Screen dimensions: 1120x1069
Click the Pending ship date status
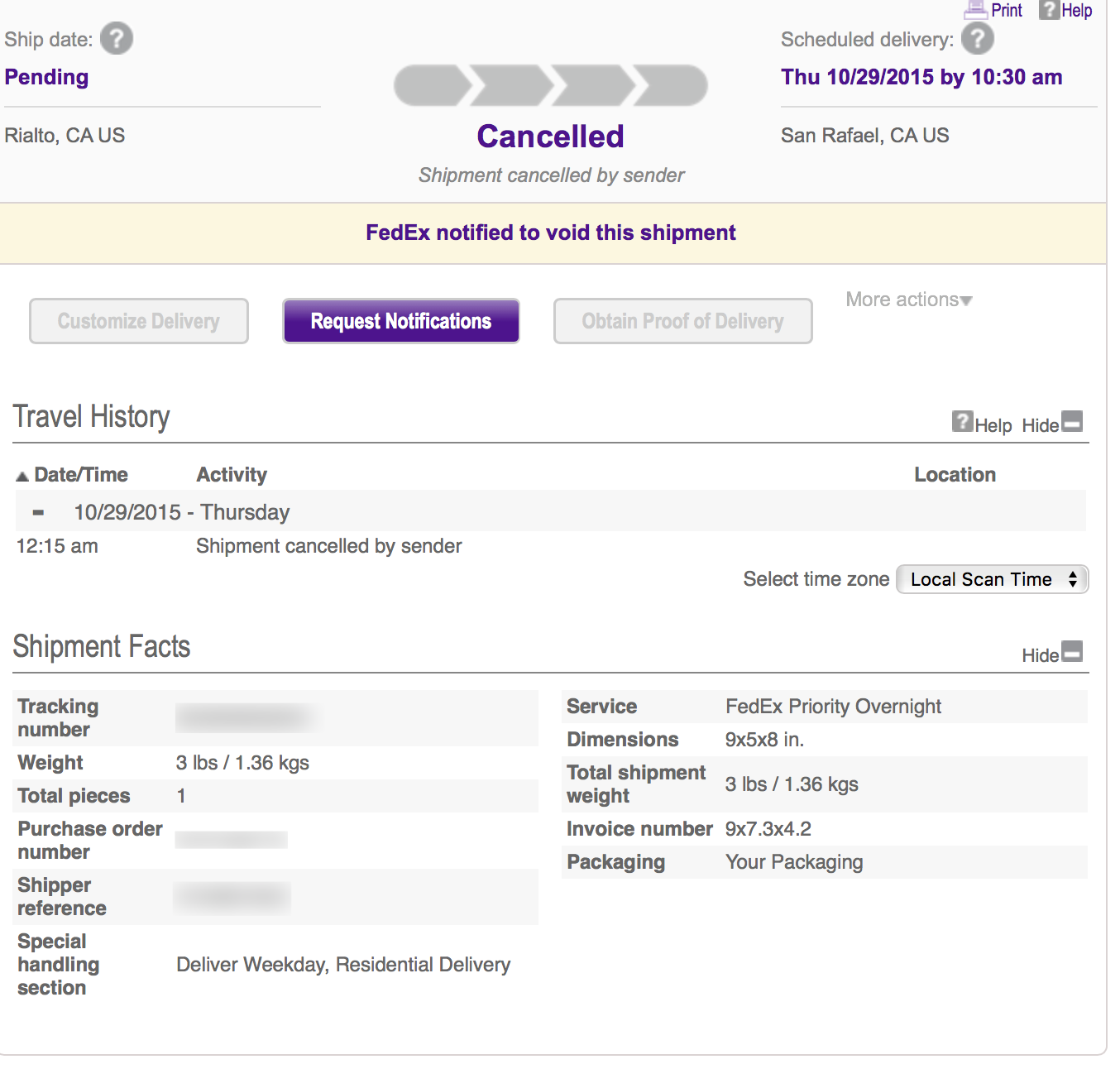click(x=46, y=77)
